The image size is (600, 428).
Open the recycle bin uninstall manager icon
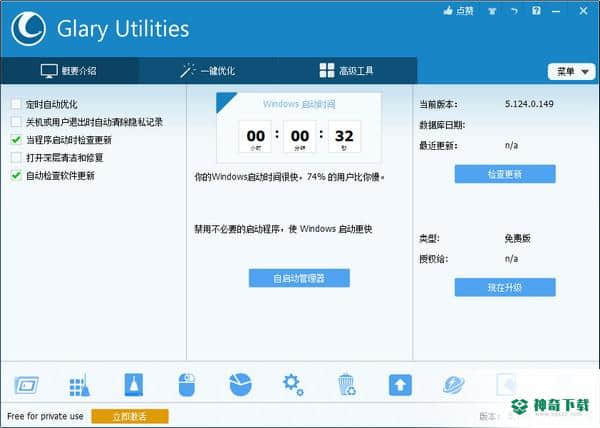(x=347, y=384)
